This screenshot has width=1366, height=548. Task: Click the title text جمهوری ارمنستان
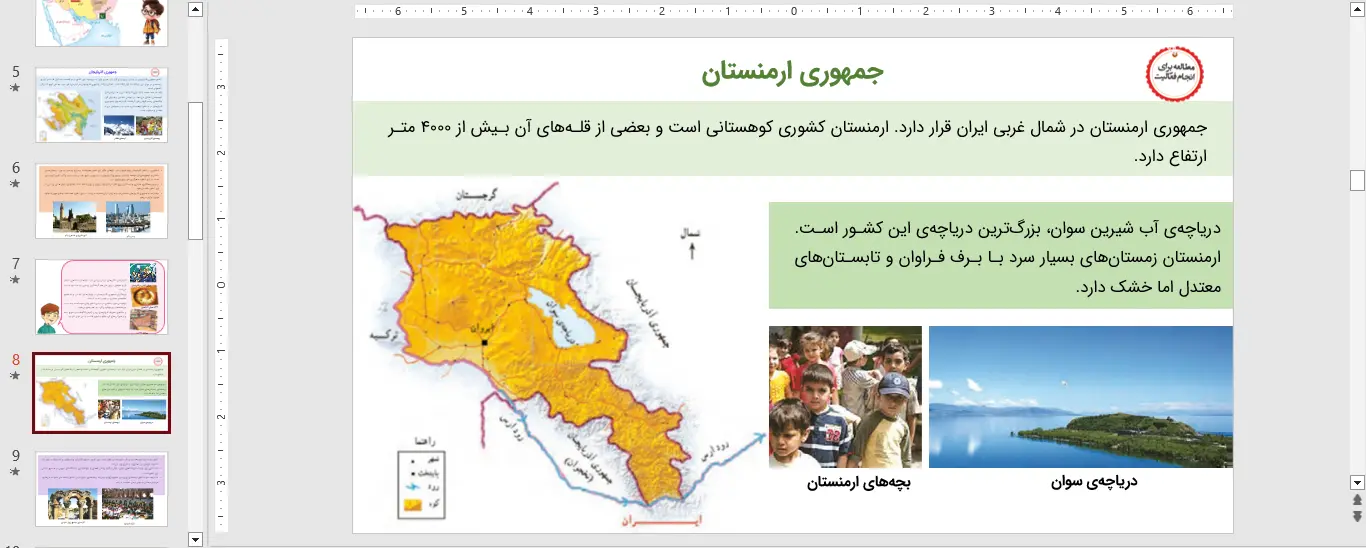click(x=792, y=73)
